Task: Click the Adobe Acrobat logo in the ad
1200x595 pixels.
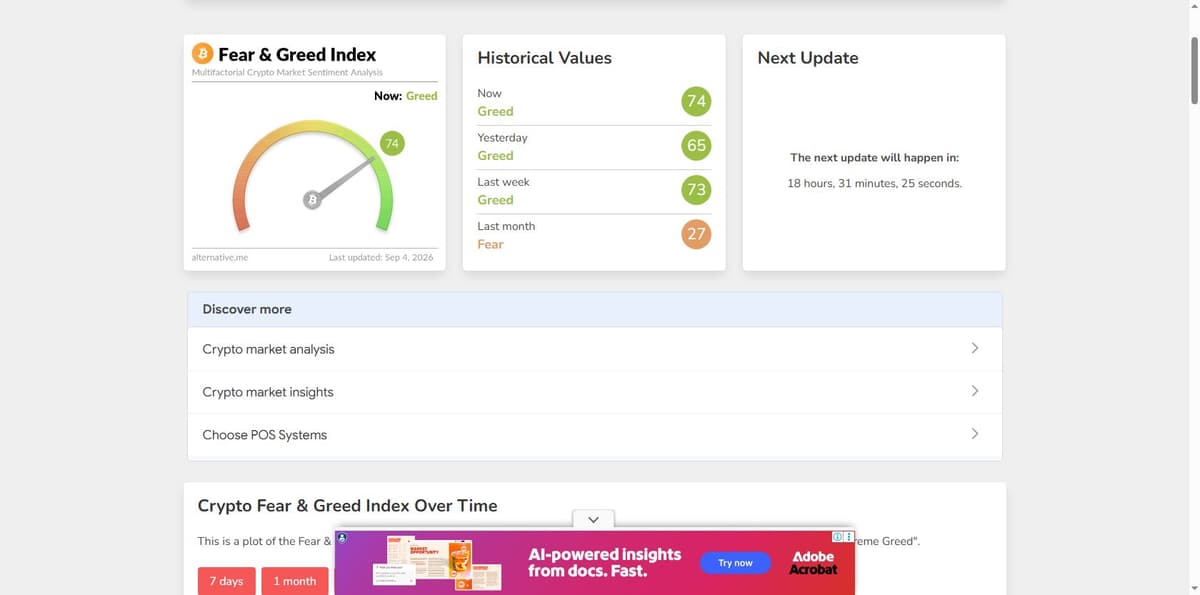Action: 813,563
